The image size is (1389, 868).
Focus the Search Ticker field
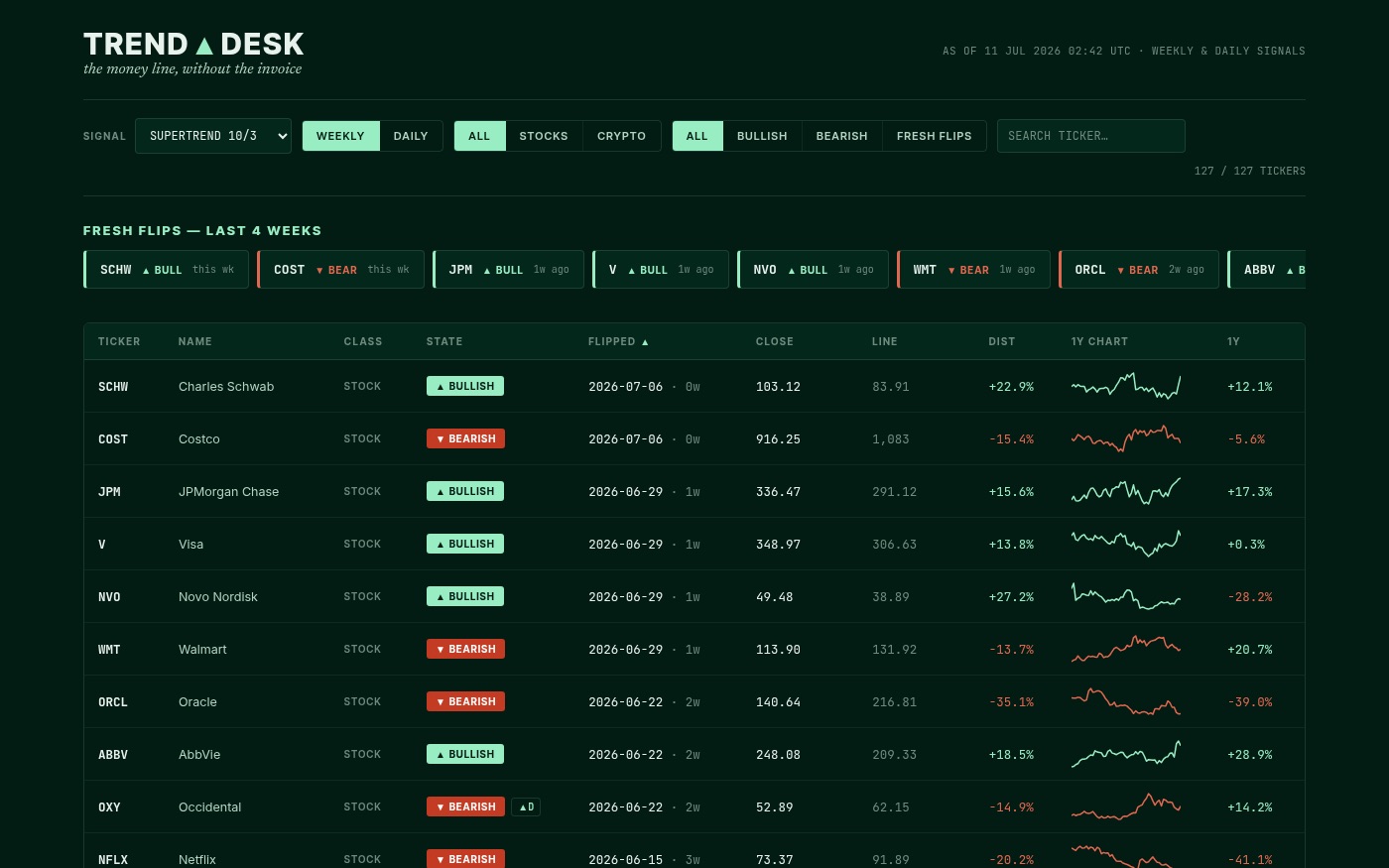coord(1090,136)
